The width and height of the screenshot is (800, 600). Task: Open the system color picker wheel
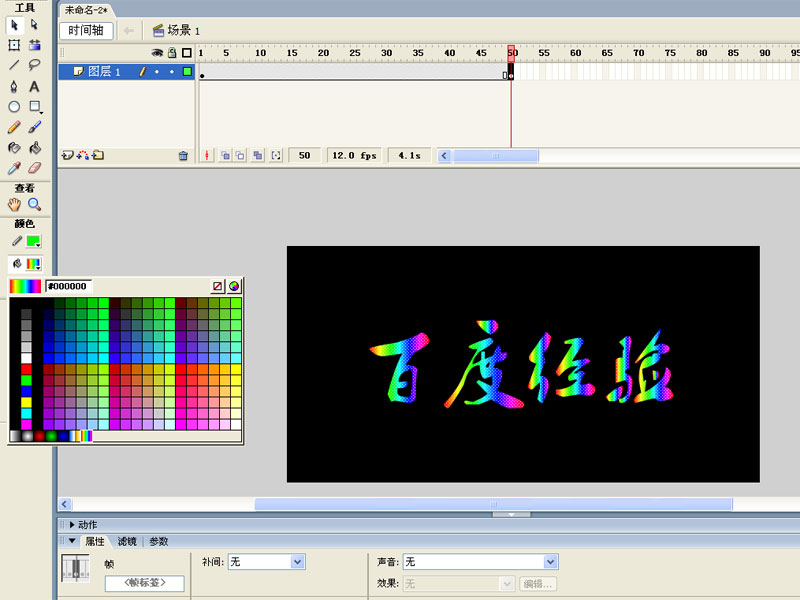pyautogui.click(x=234, y=286)
